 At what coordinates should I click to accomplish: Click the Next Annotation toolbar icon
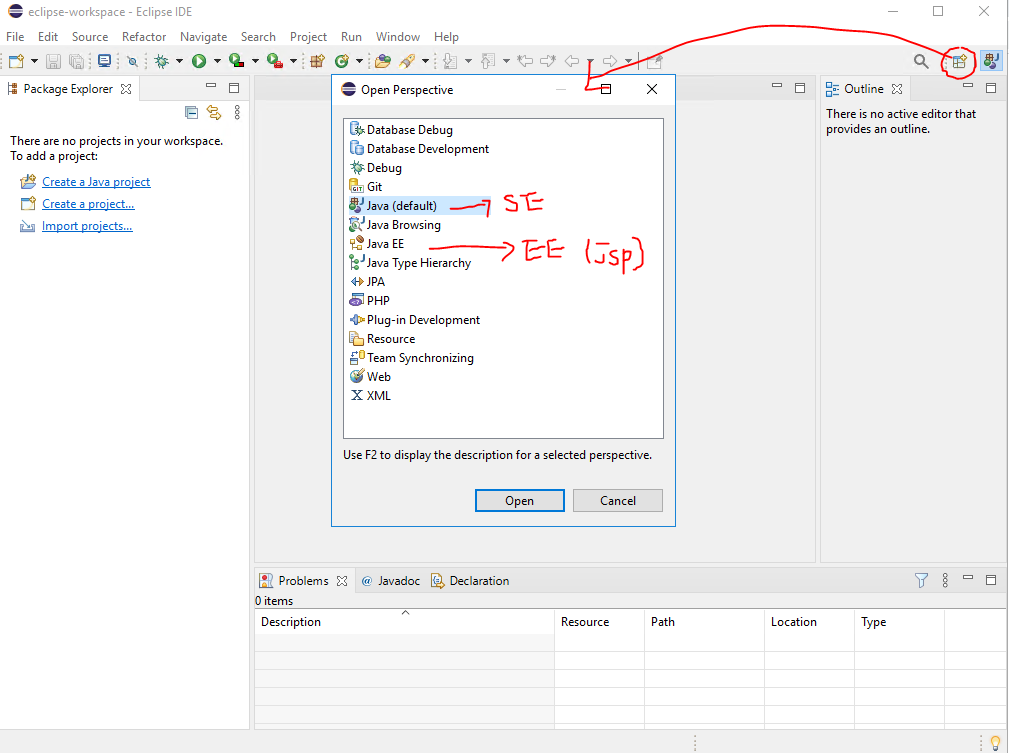pyautogui.click(x=450, y=61)
